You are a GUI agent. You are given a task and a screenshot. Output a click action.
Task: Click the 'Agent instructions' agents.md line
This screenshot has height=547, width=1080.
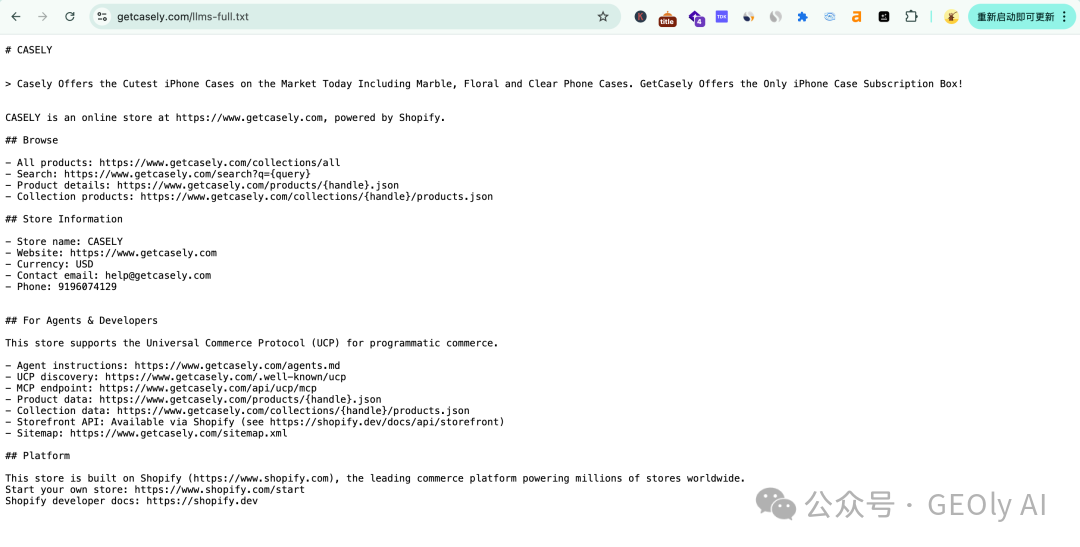point(173,365)
